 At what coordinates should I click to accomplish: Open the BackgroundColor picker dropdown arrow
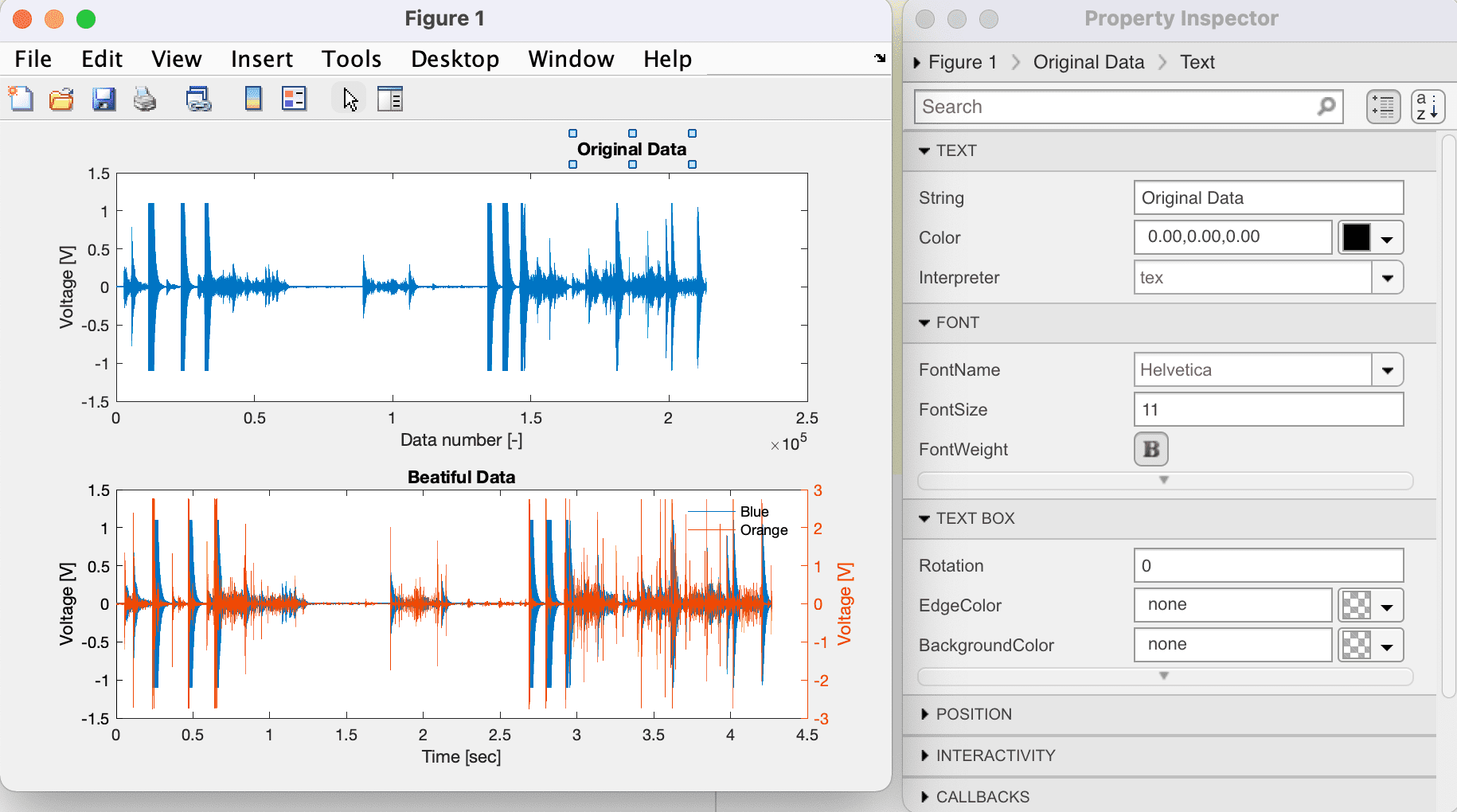[1388, 646]
